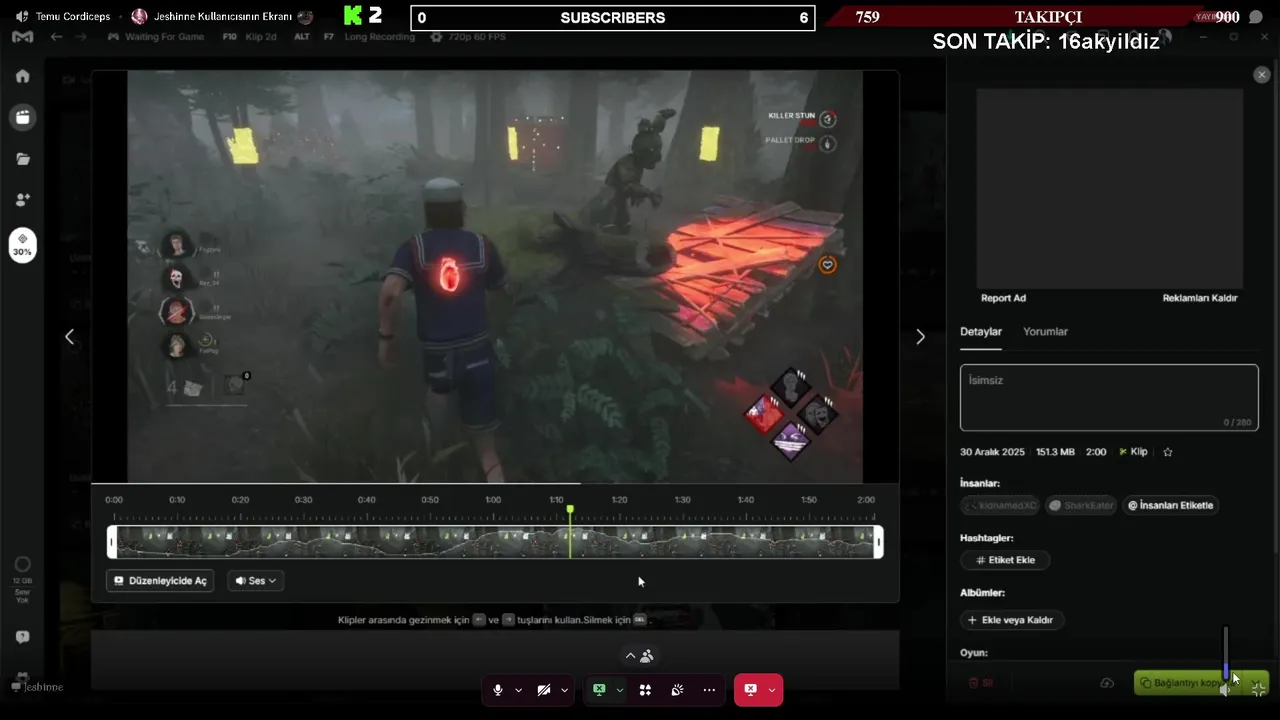Click the clip video preview
Viewport: 1280px width, 720px height.
coord(495,277)
